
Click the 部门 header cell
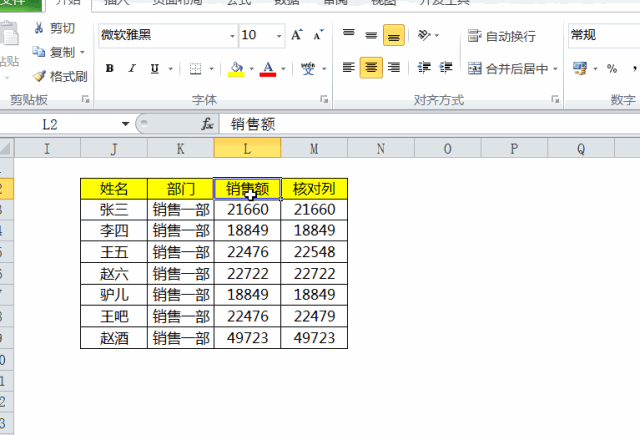pyautogui.click(x=180, y=189)
